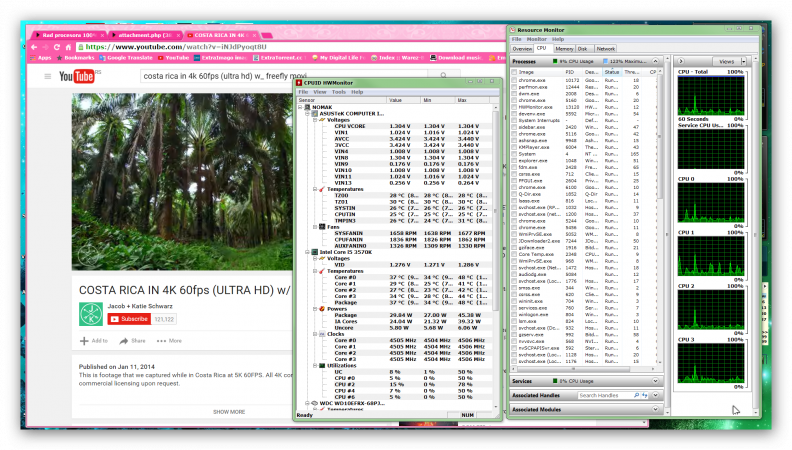Click in the Search Handles field
Viewport: 792px width, 450px height.
click(x=605, y=395)
